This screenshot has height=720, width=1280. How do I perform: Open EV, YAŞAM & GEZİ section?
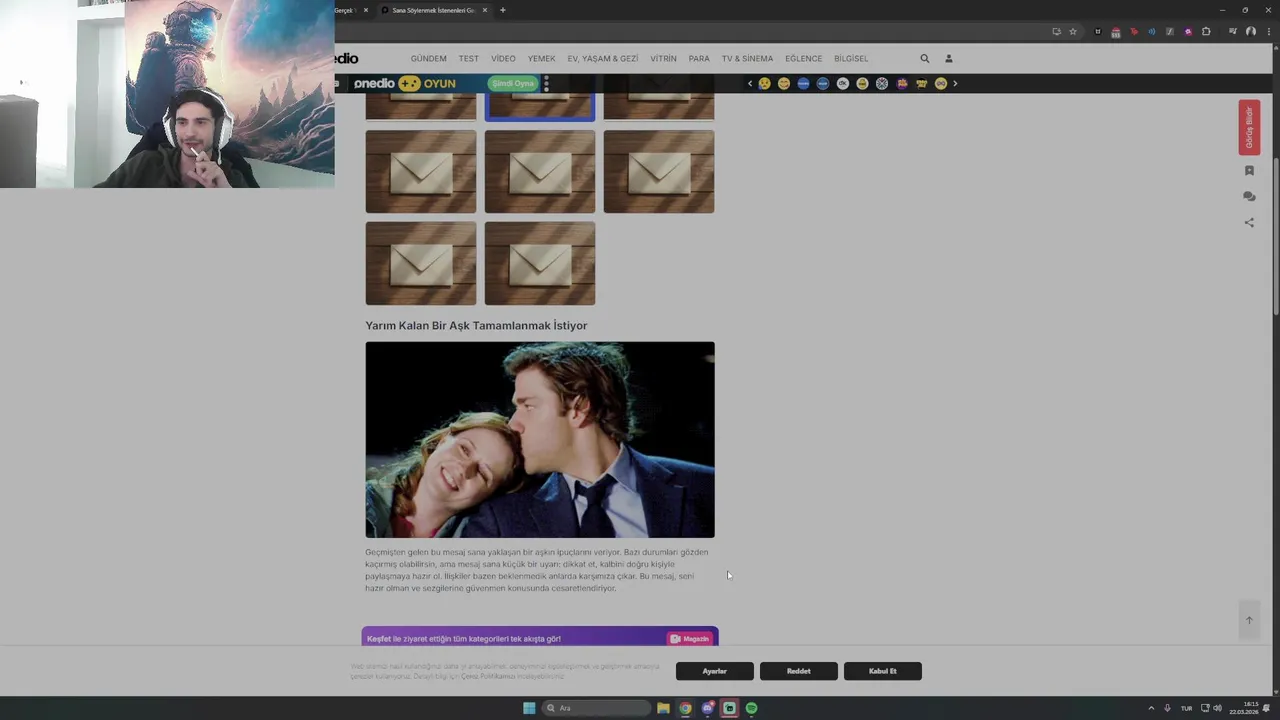(x=602, y=59)
